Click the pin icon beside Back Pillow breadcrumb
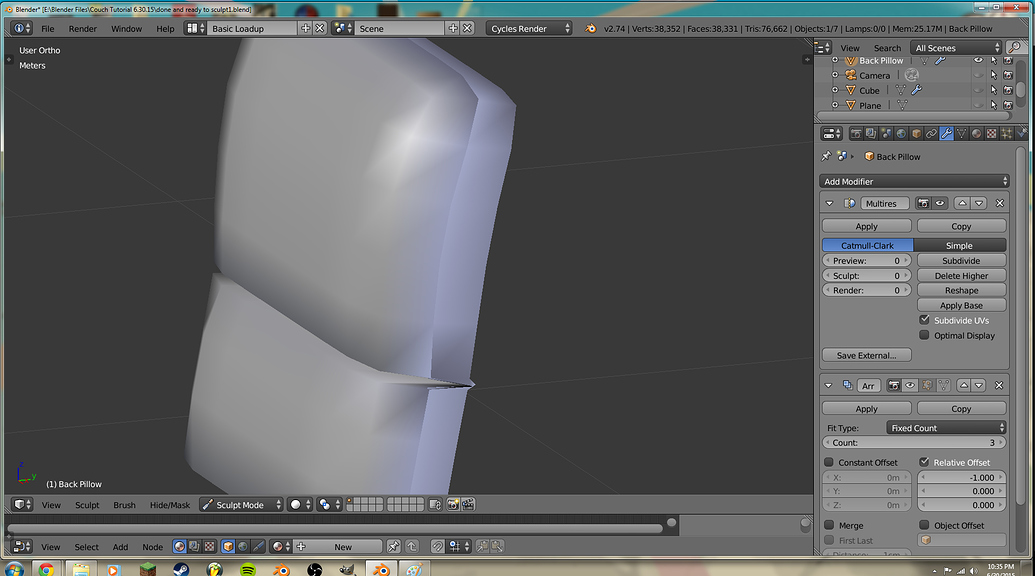Image resolution: width=1035 pixels, height=576 pixels. 826,156
